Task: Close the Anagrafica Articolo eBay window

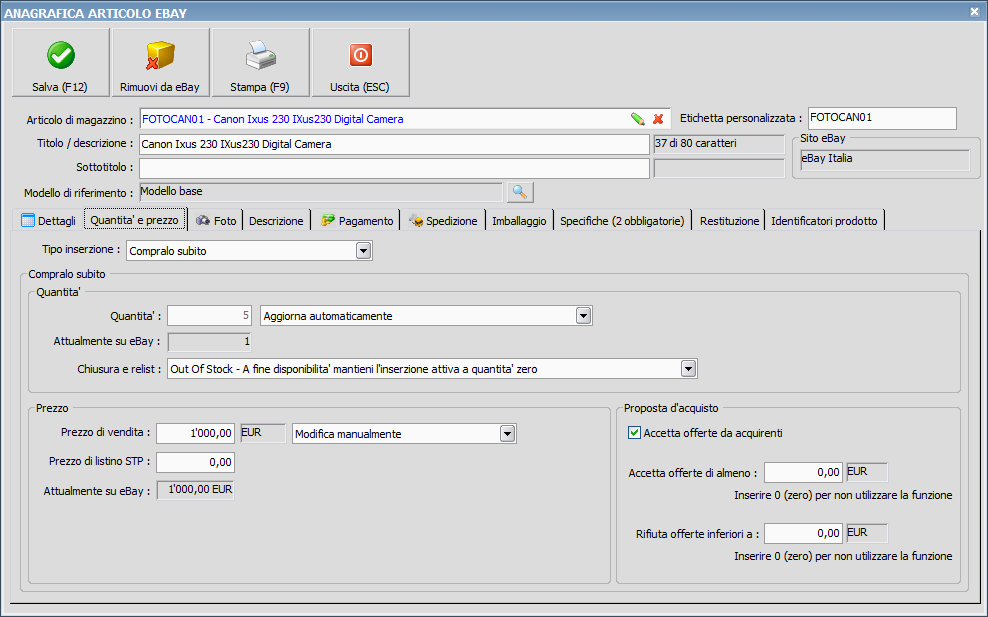Action: (974, 11)
